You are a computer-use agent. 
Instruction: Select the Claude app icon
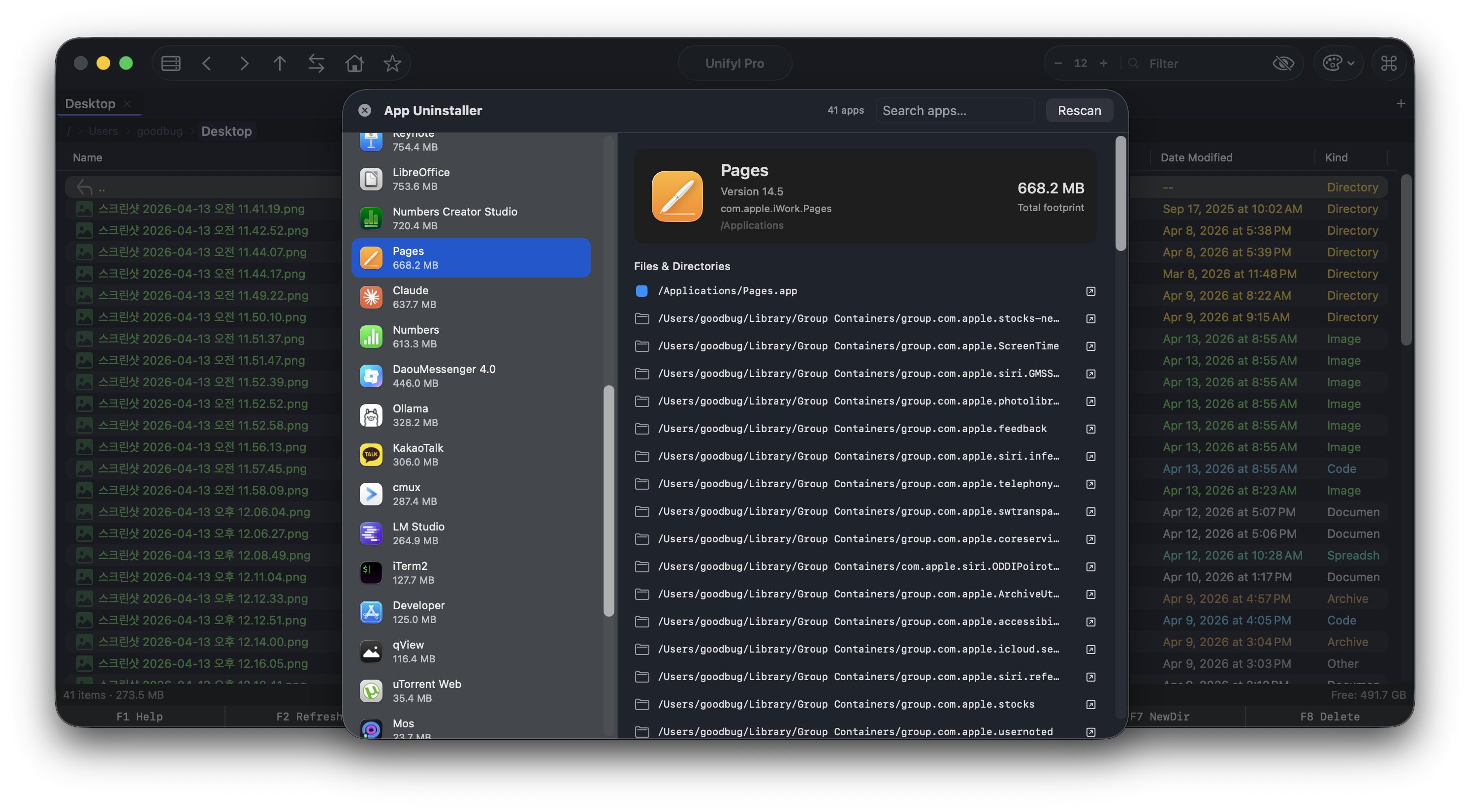click(x=371, y=297)
